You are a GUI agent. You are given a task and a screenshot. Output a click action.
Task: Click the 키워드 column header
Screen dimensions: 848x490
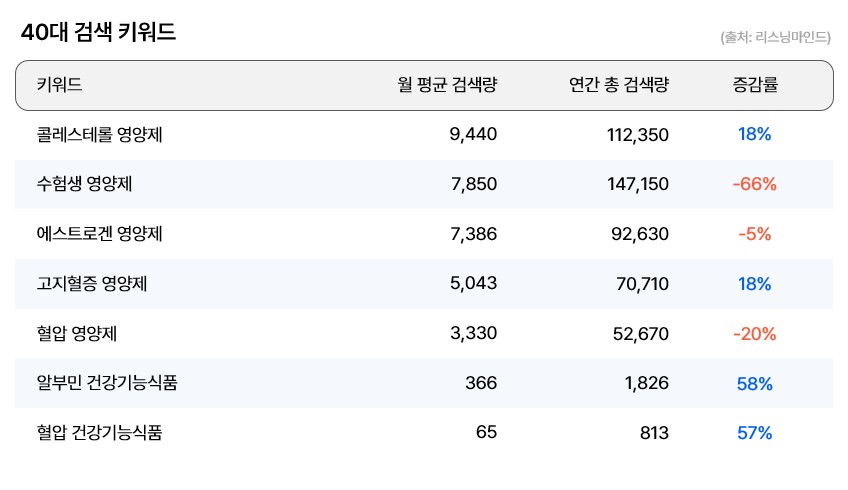click(59, 86)
